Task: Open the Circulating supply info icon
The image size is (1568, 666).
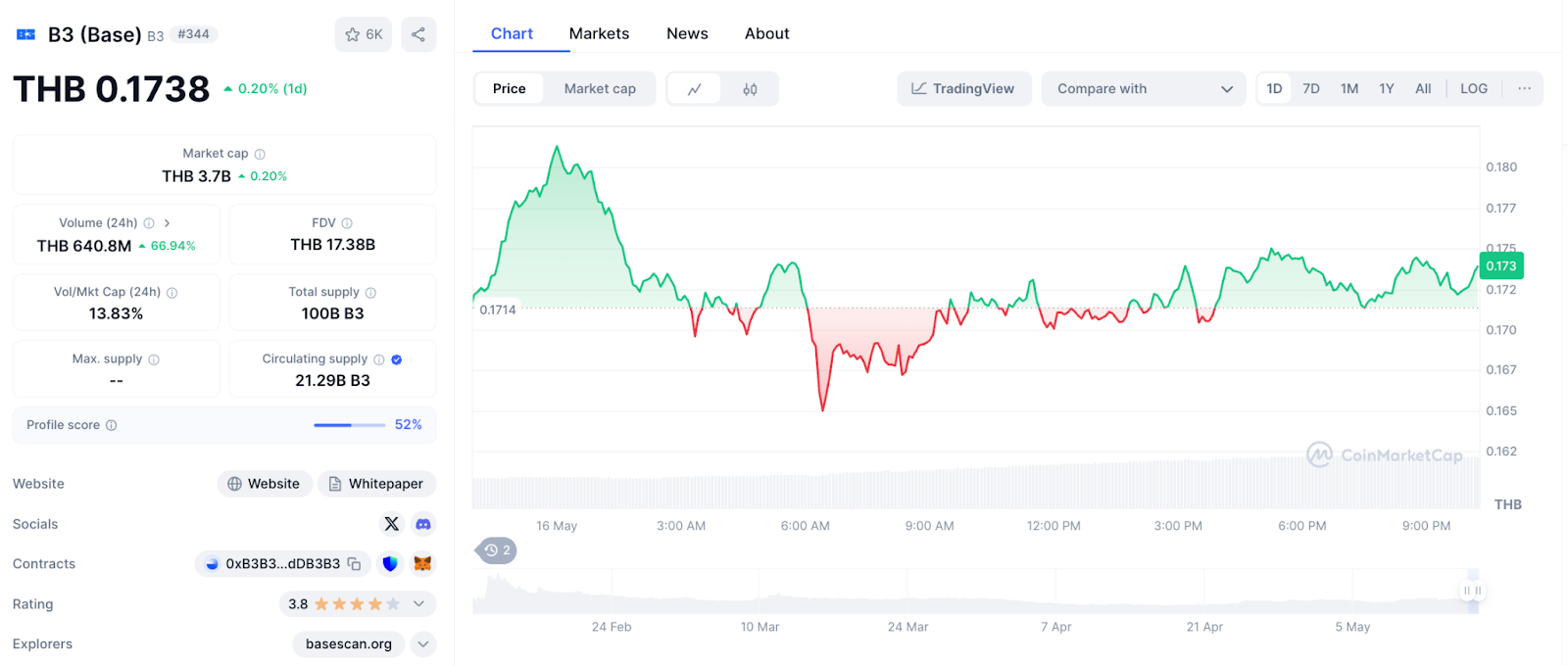Action: (x=379, y=359)
